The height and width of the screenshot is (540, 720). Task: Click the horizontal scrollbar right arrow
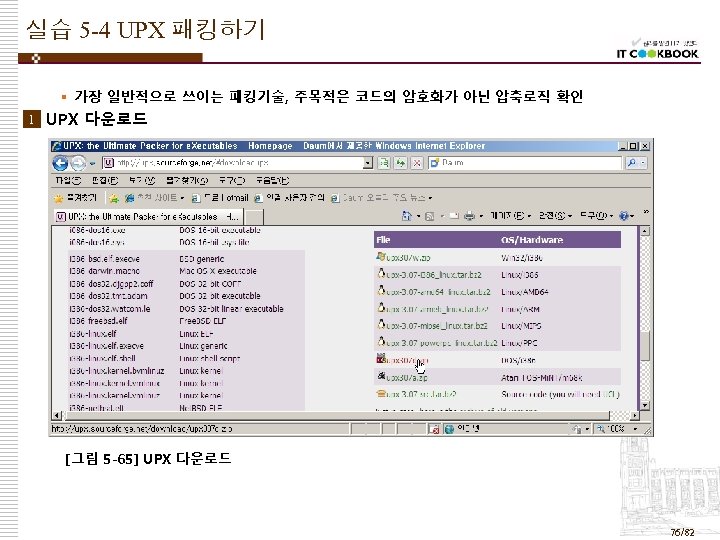635,416
